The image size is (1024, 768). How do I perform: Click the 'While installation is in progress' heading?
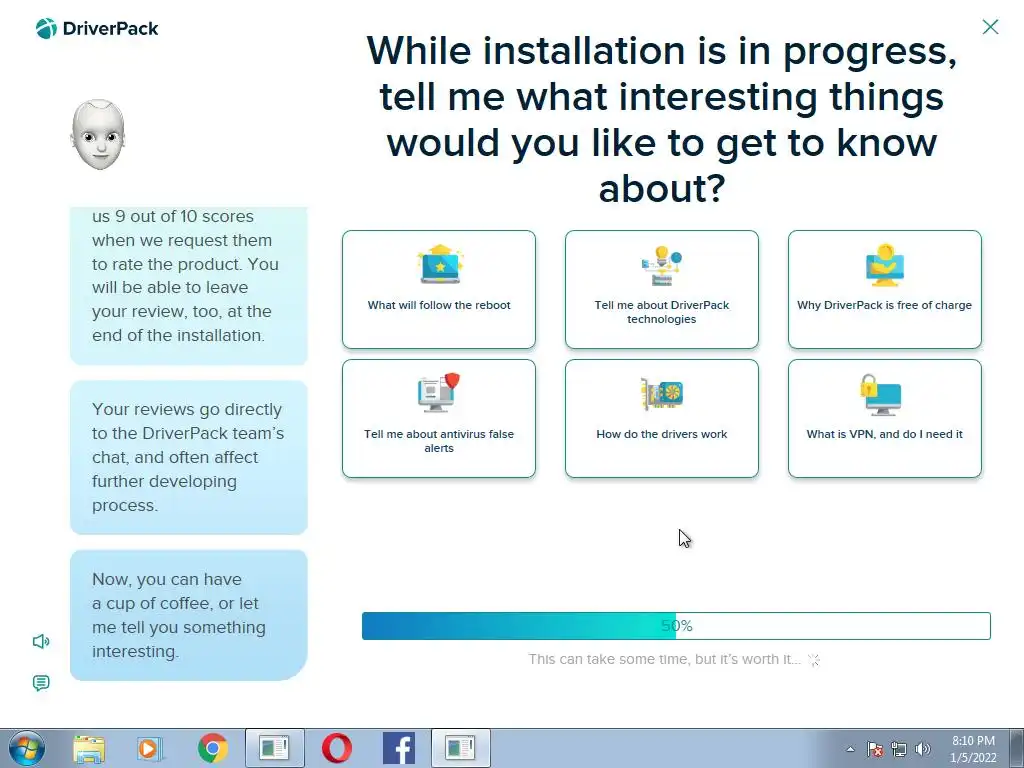tap(662, 119)
